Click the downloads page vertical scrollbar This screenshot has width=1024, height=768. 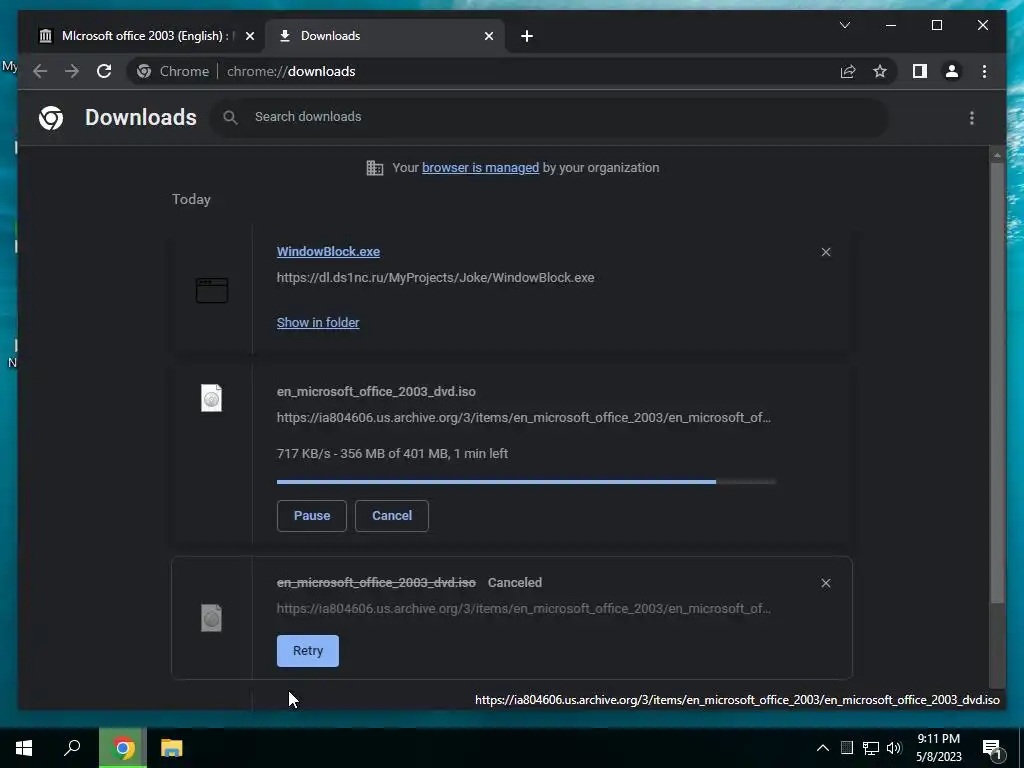997,385
